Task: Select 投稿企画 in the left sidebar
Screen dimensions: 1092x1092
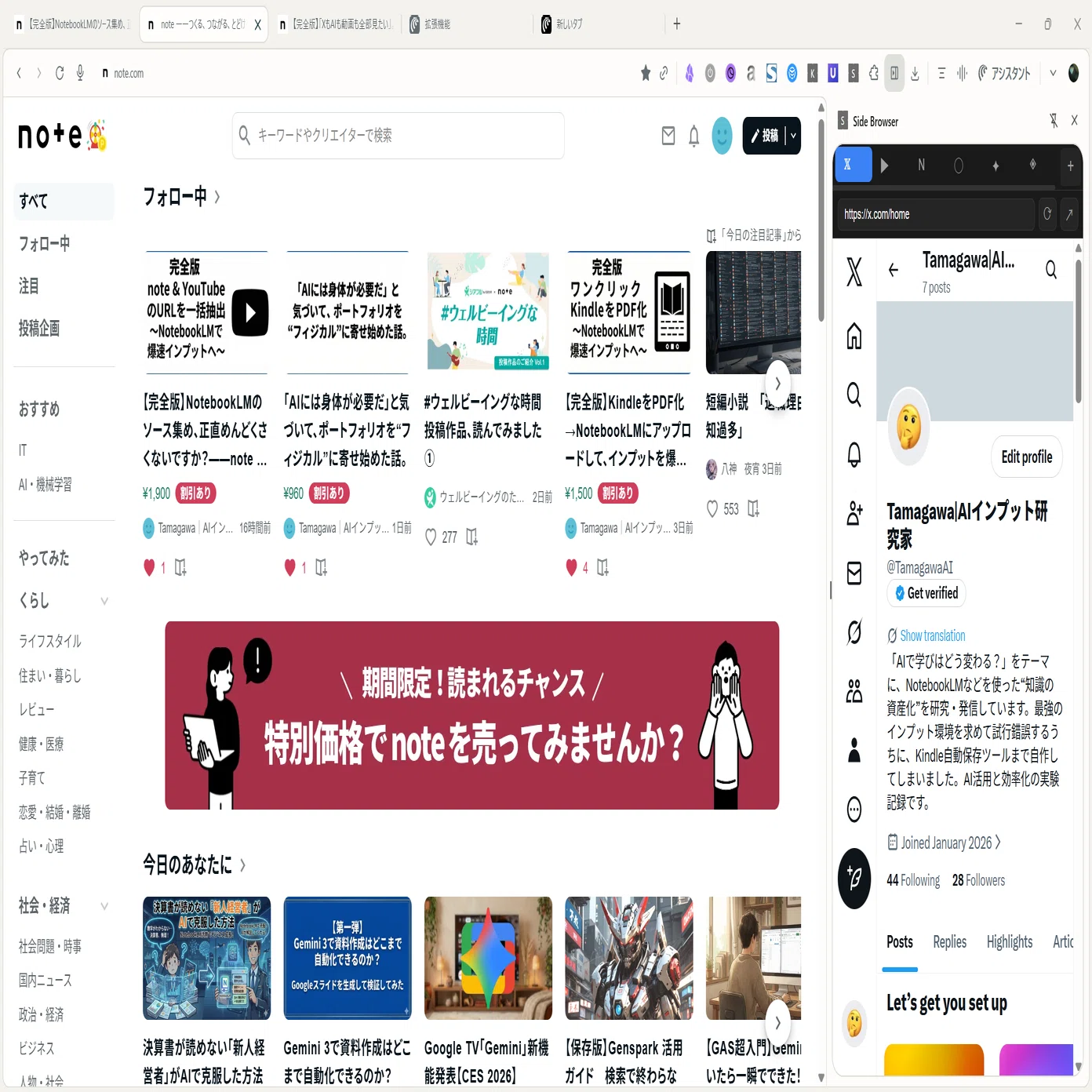Action: (39, 329)
